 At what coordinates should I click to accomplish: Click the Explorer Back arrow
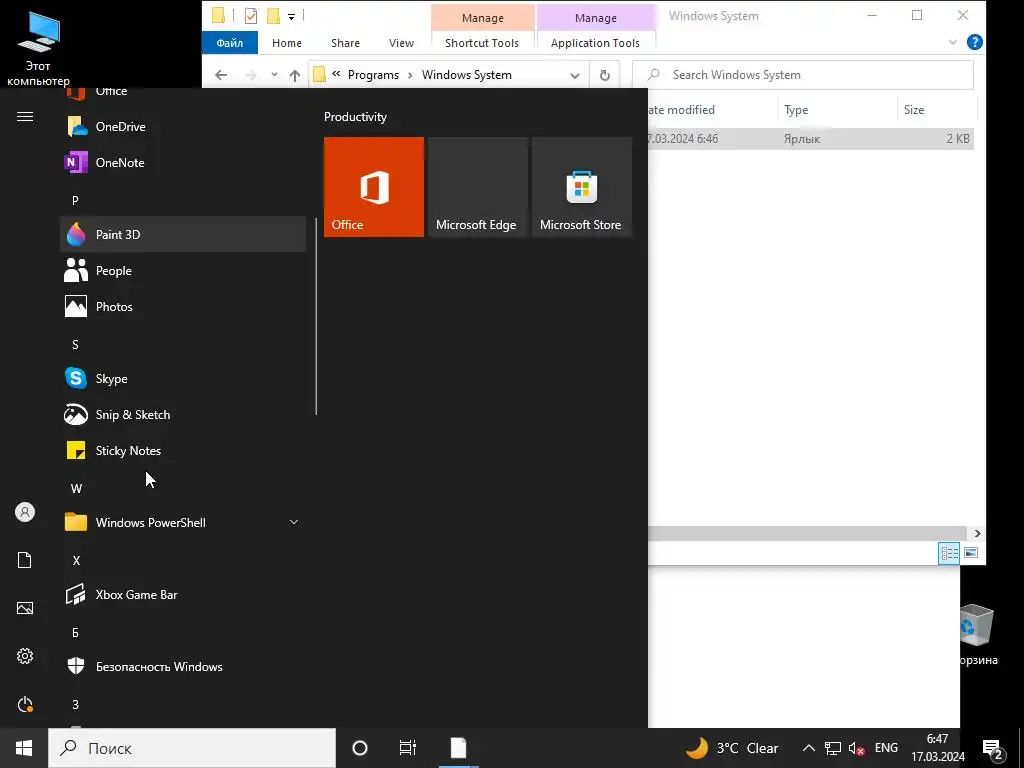pyautogui.click(x=221, y=75)
